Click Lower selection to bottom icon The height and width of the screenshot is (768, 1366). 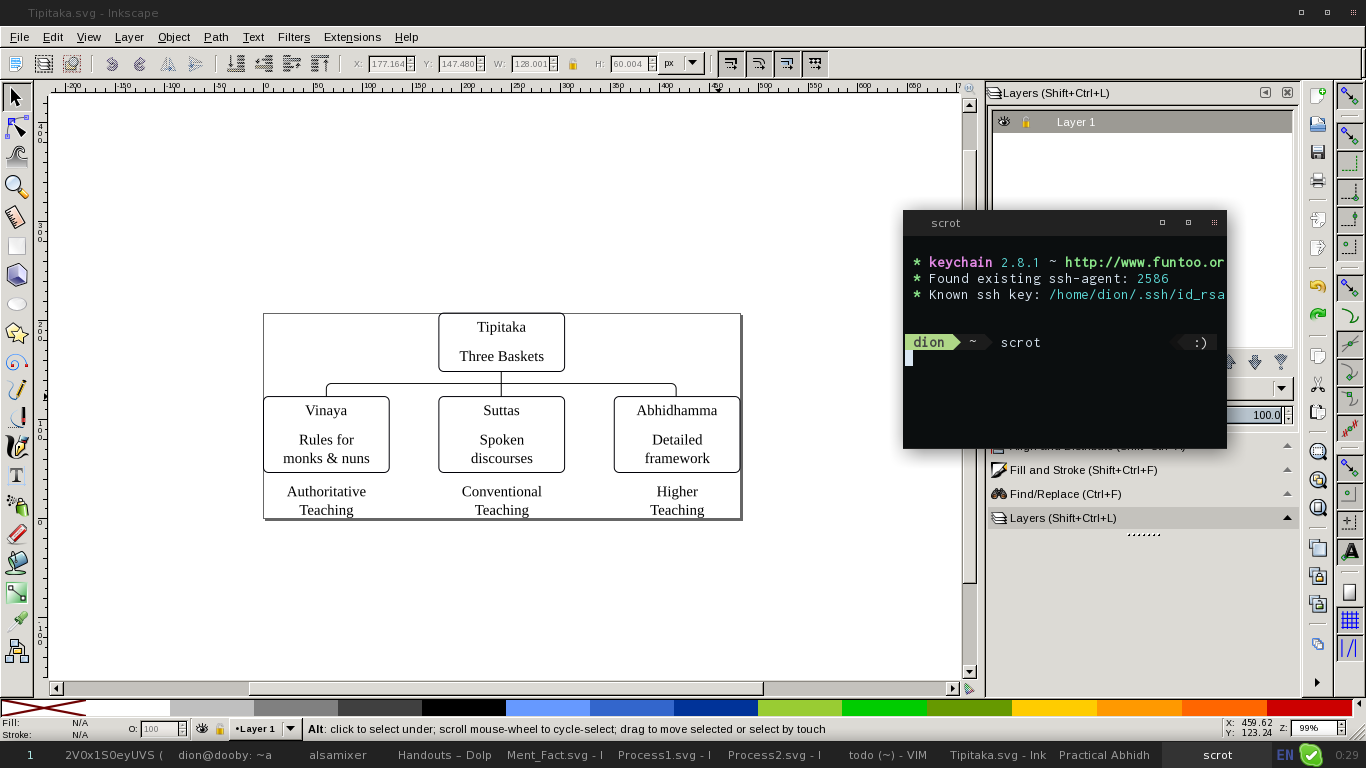[x=236, y=64]
